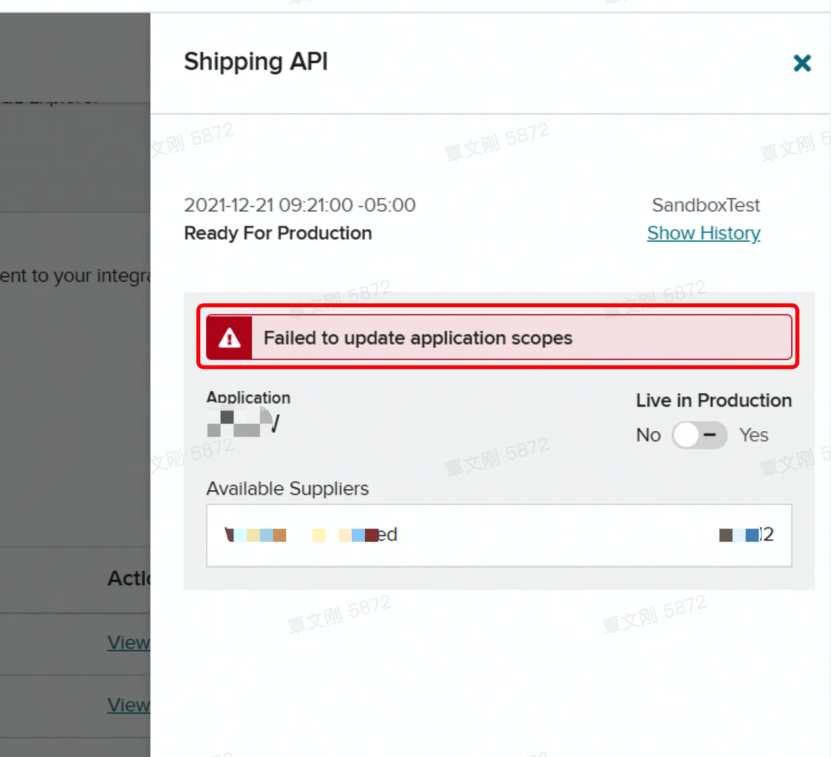Viewport: 831px width, 757px height.
Task: Click the 2021-12-21 09:21:00 timestamp
Action: click(300, 205)
